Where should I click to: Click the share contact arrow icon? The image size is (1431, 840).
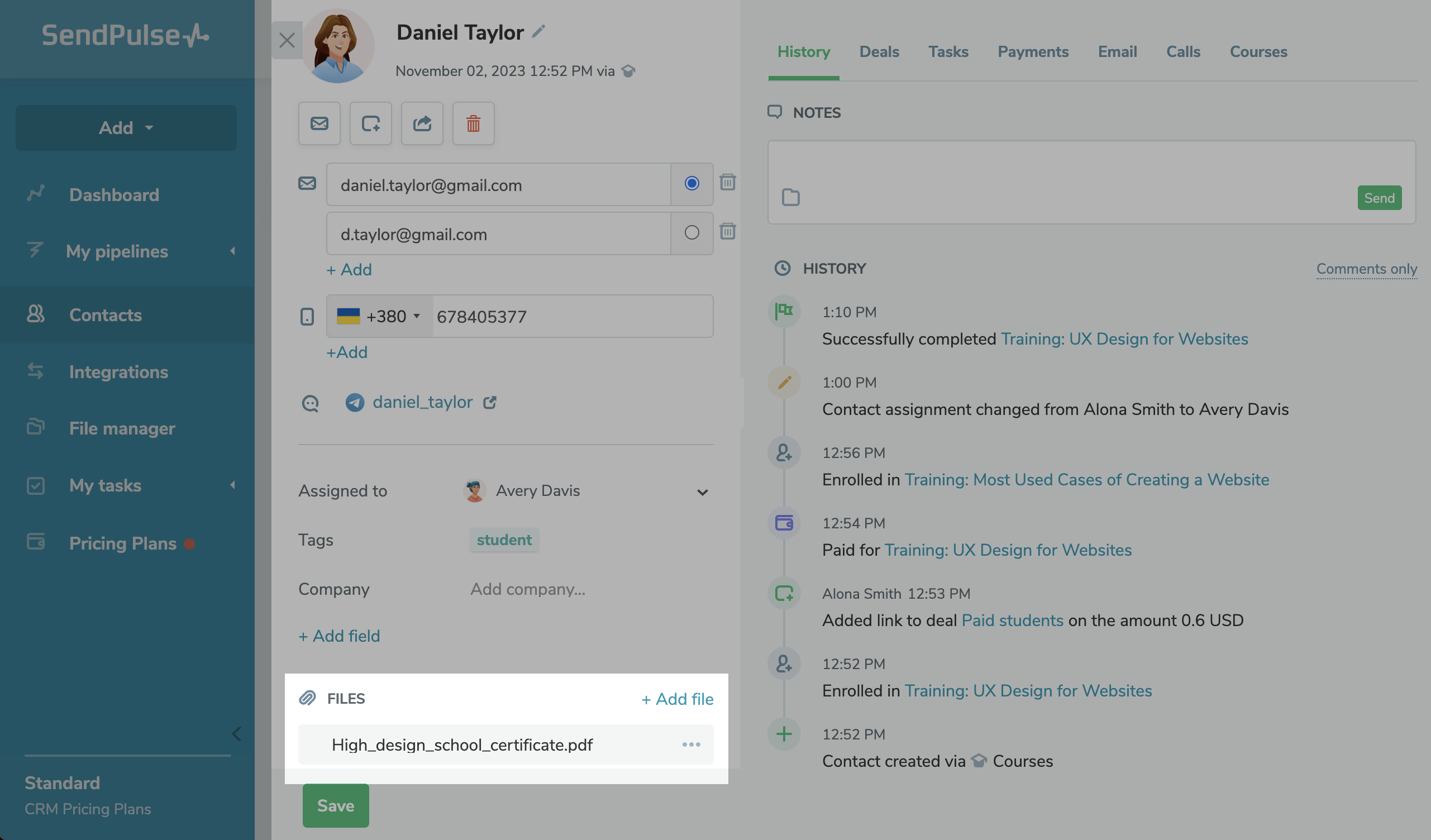(x=422, y=123)
